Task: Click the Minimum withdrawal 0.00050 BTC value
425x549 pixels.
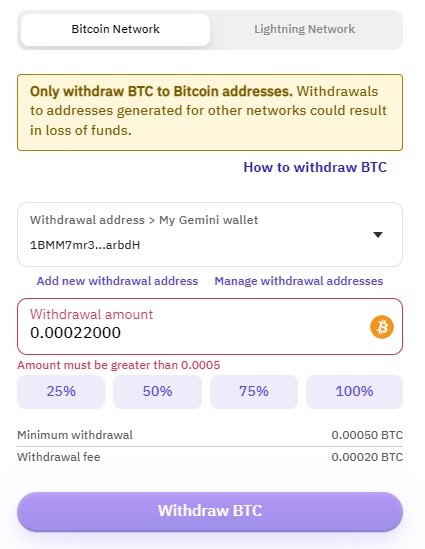Action: click(367, 435)
